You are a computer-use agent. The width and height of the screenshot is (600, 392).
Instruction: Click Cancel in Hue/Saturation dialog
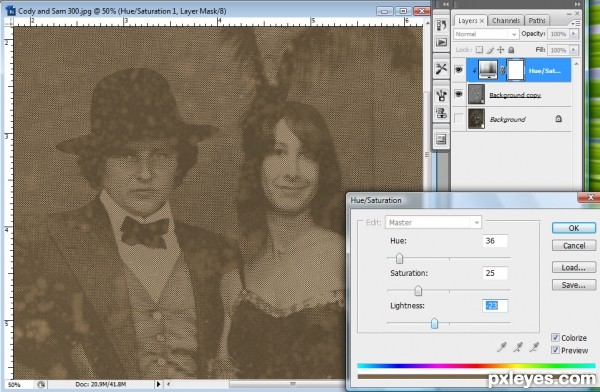pos(574,245)
